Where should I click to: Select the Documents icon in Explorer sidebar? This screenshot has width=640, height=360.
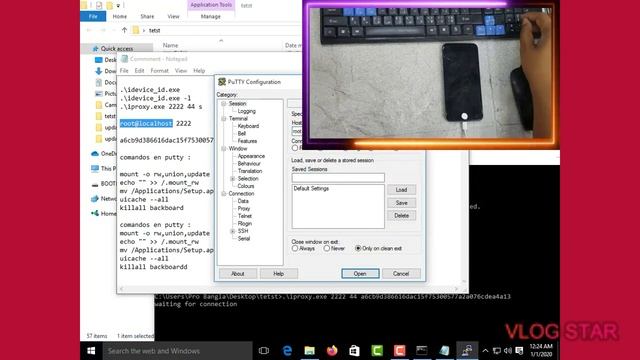pos(98,82)
